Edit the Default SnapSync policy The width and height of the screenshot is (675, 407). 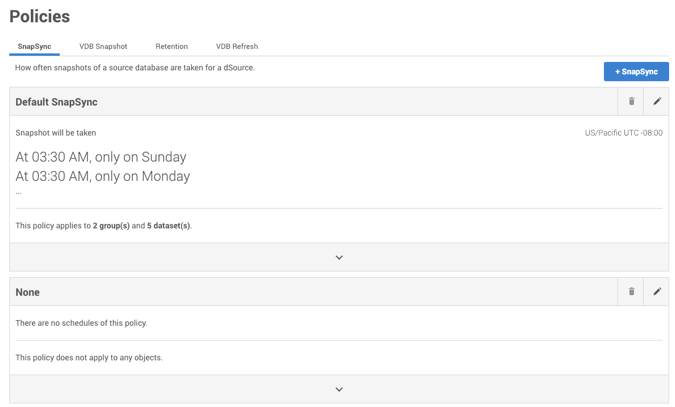657,101
